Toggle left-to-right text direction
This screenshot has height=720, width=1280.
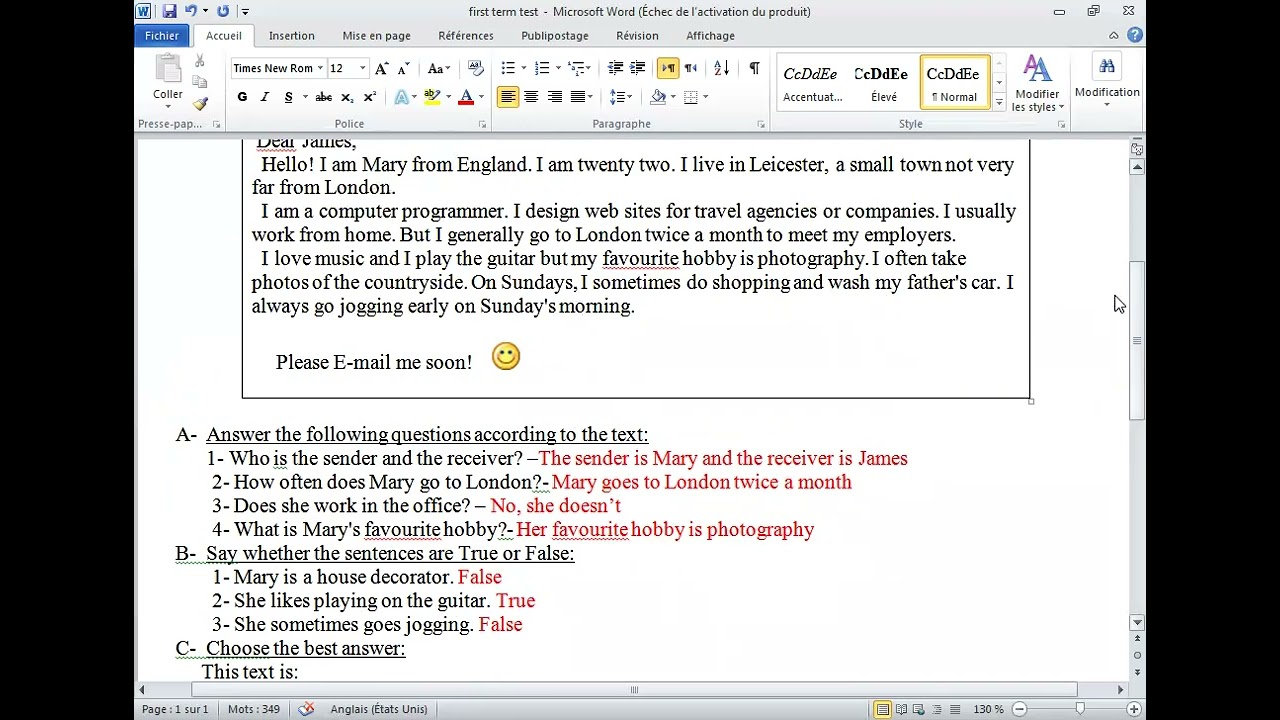[x=668, y=68]
